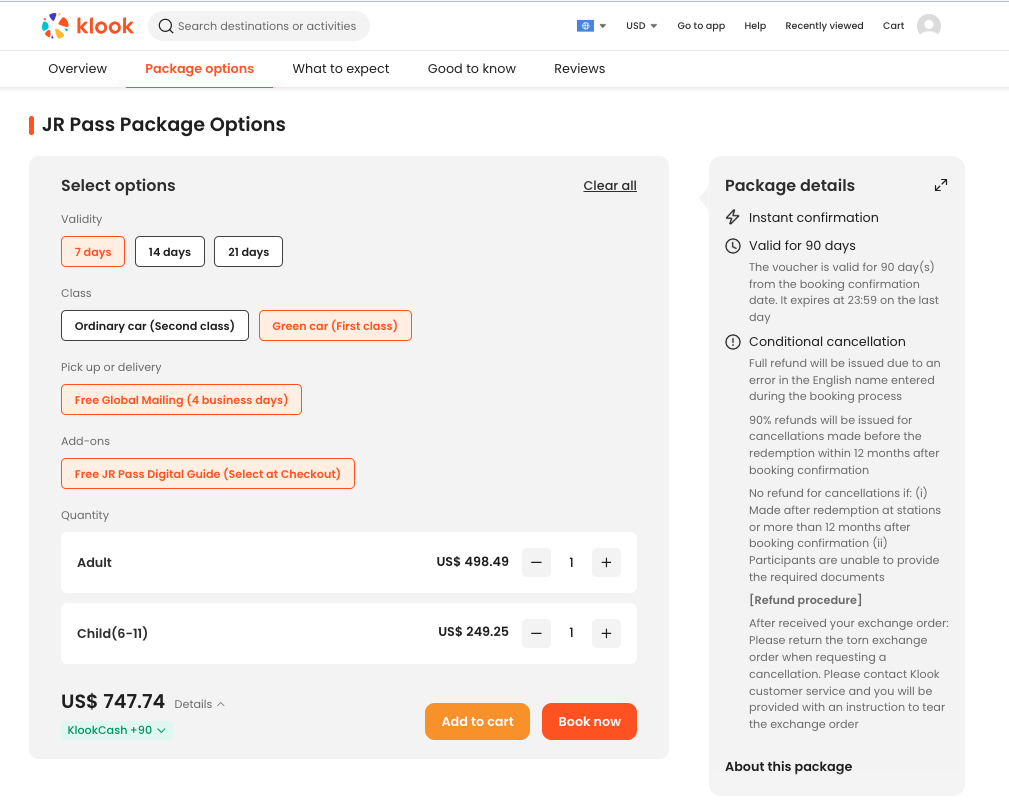Click the clock icon beside Valid for 90 days

tap(732, 246)
